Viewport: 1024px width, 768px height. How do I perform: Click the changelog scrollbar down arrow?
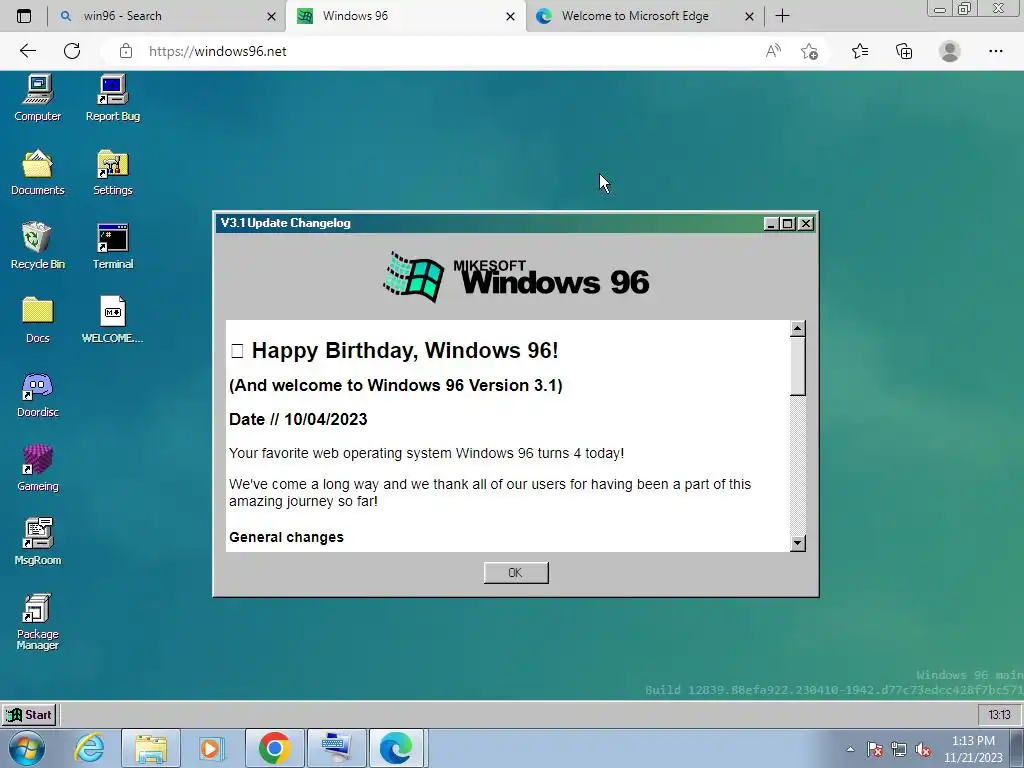797,543
